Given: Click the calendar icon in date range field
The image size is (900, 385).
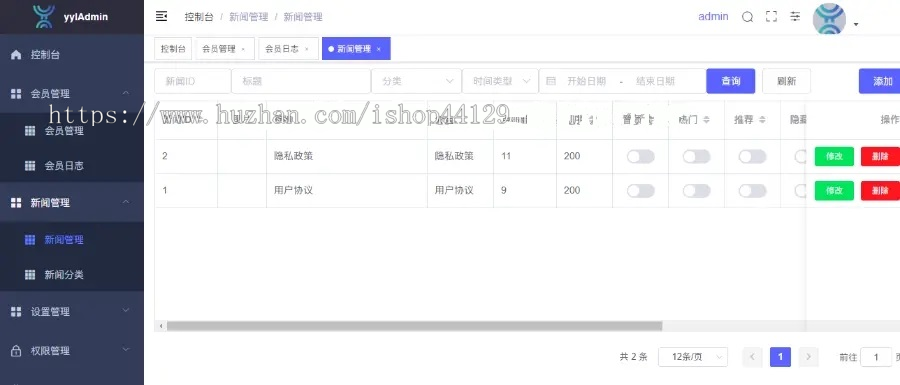Looking at the screenshot, I should coord(551,81).
